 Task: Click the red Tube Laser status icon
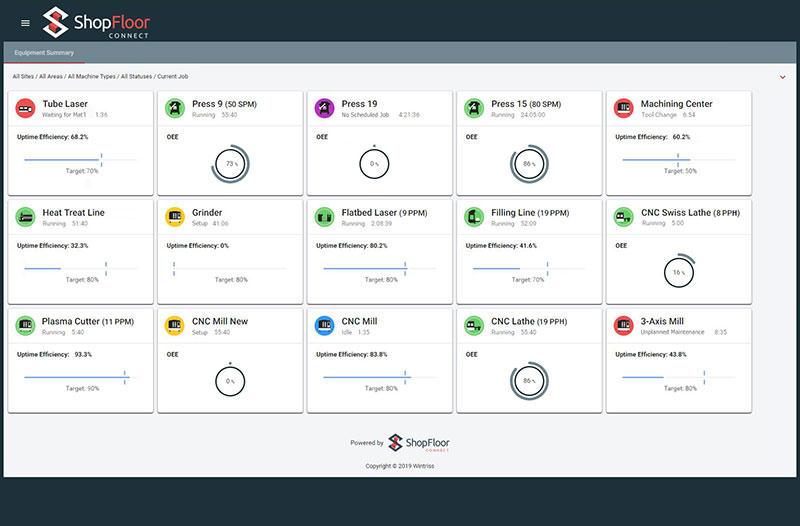click(x=25, y=108)
